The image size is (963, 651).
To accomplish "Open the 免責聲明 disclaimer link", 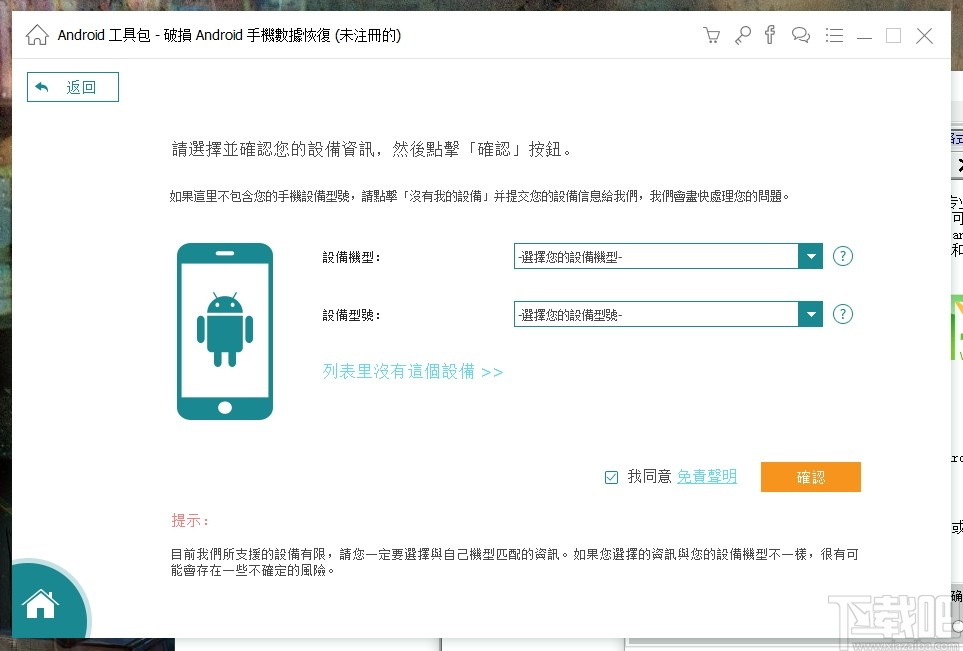I will tap(707, 477).
